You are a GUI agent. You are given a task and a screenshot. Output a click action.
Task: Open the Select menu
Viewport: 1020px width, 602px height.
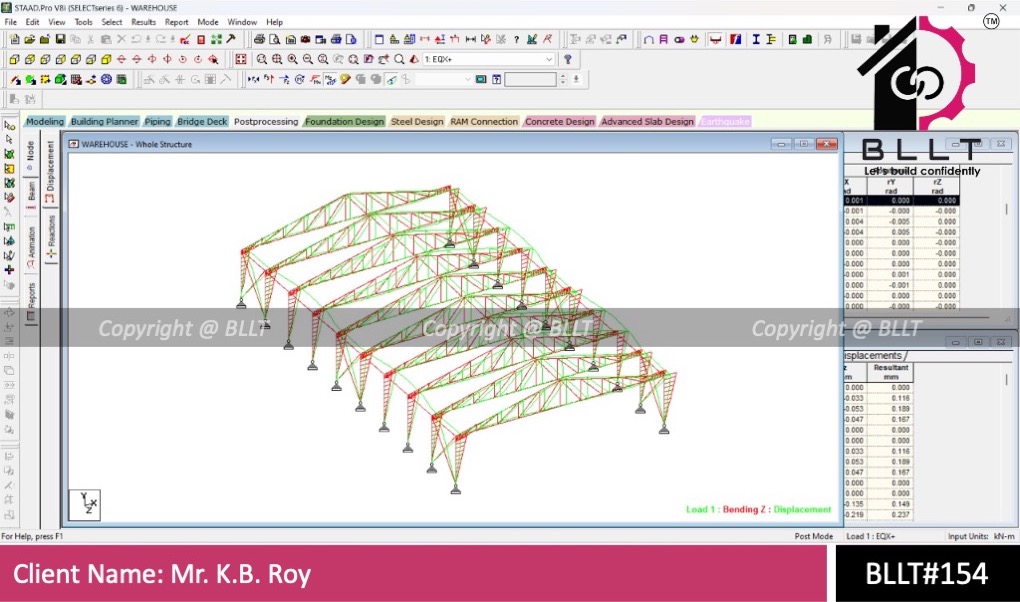[111, 22]
